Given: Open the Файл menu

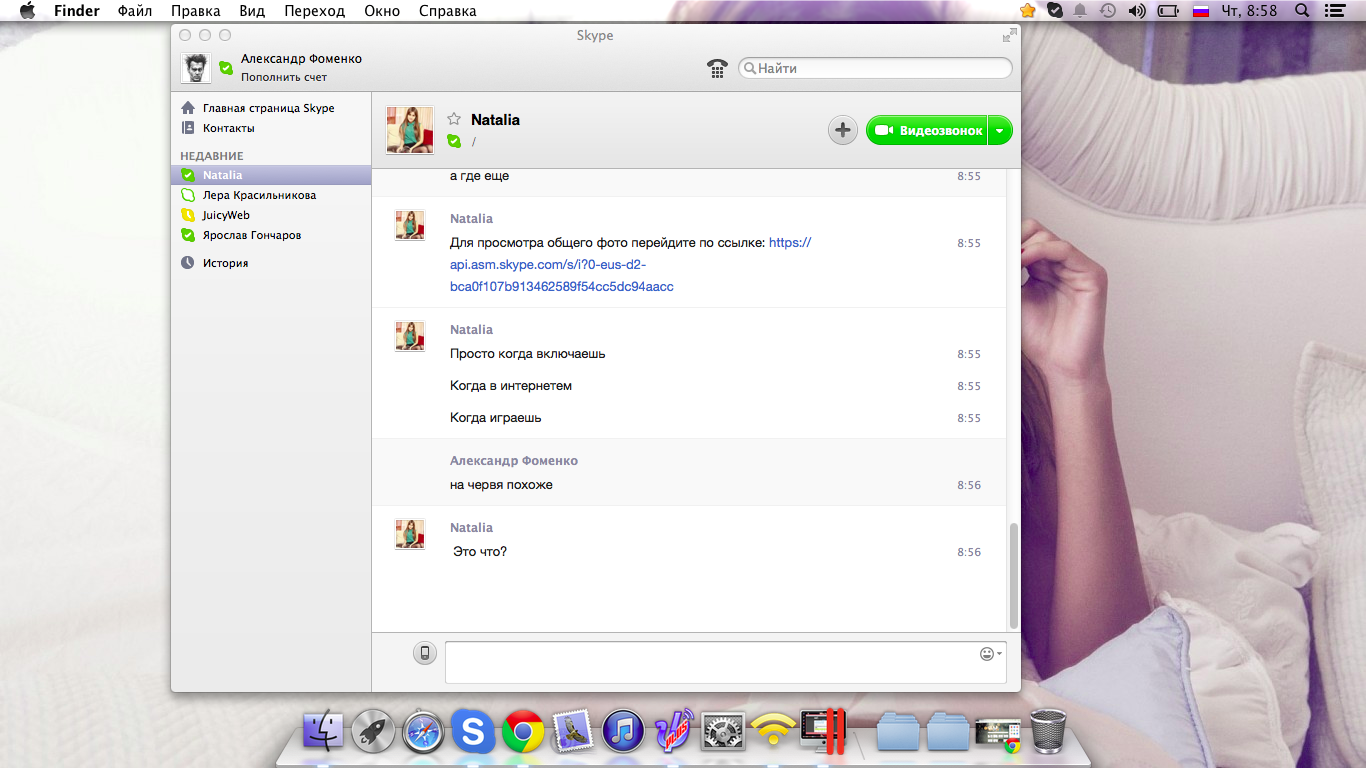Looking at the screenshot, I should point(135,11).
